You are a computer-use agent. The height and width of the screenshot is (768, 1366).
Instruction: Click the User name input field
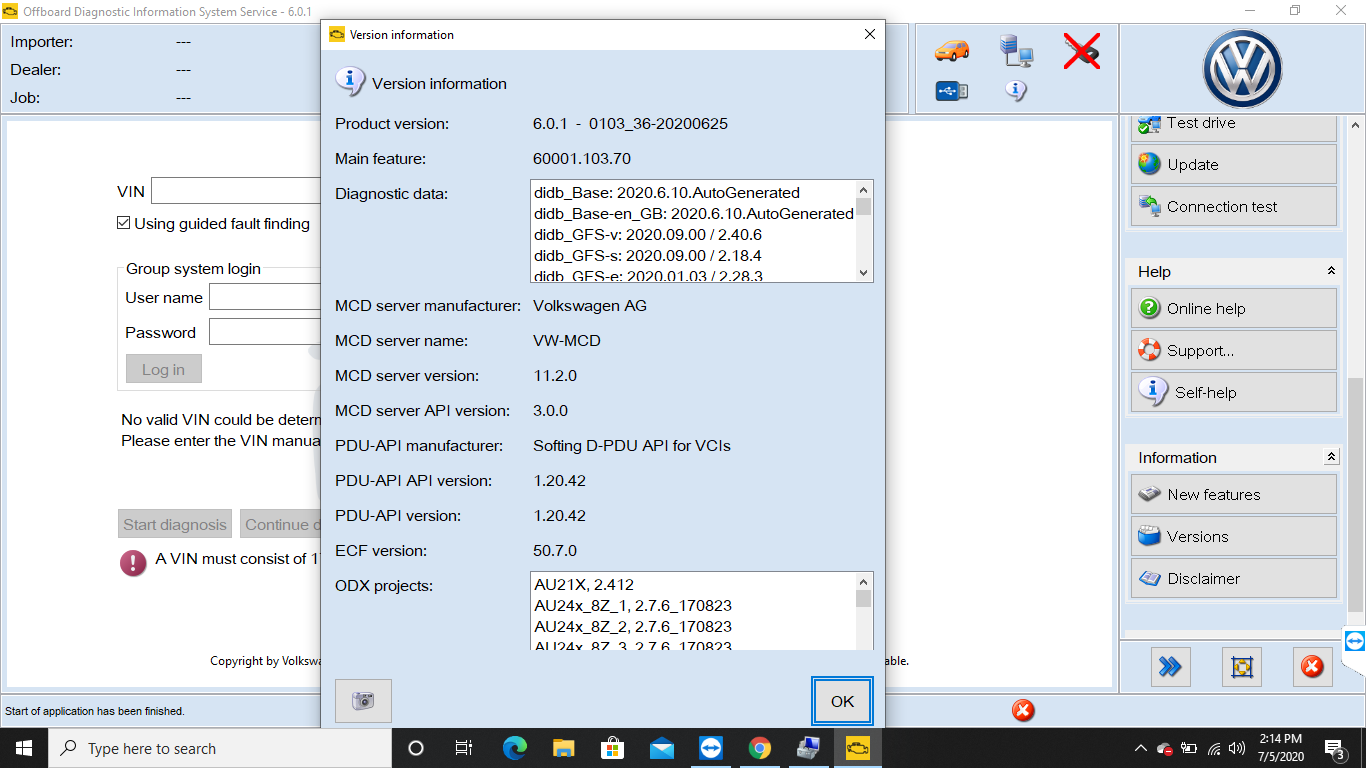265,297
